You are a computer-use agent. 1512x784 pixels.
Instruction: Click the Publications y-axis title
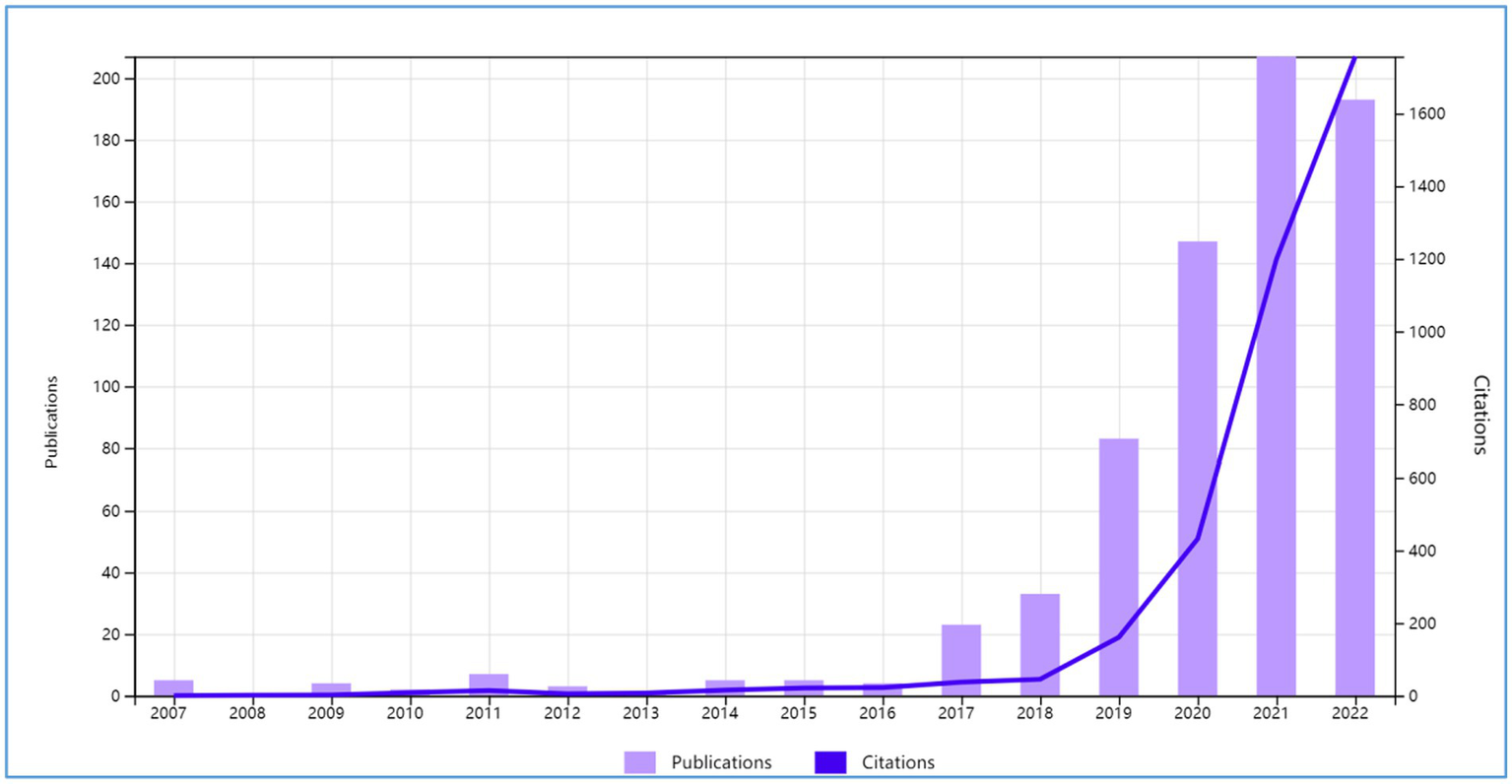pyautogui.click(x=51, y=422)
